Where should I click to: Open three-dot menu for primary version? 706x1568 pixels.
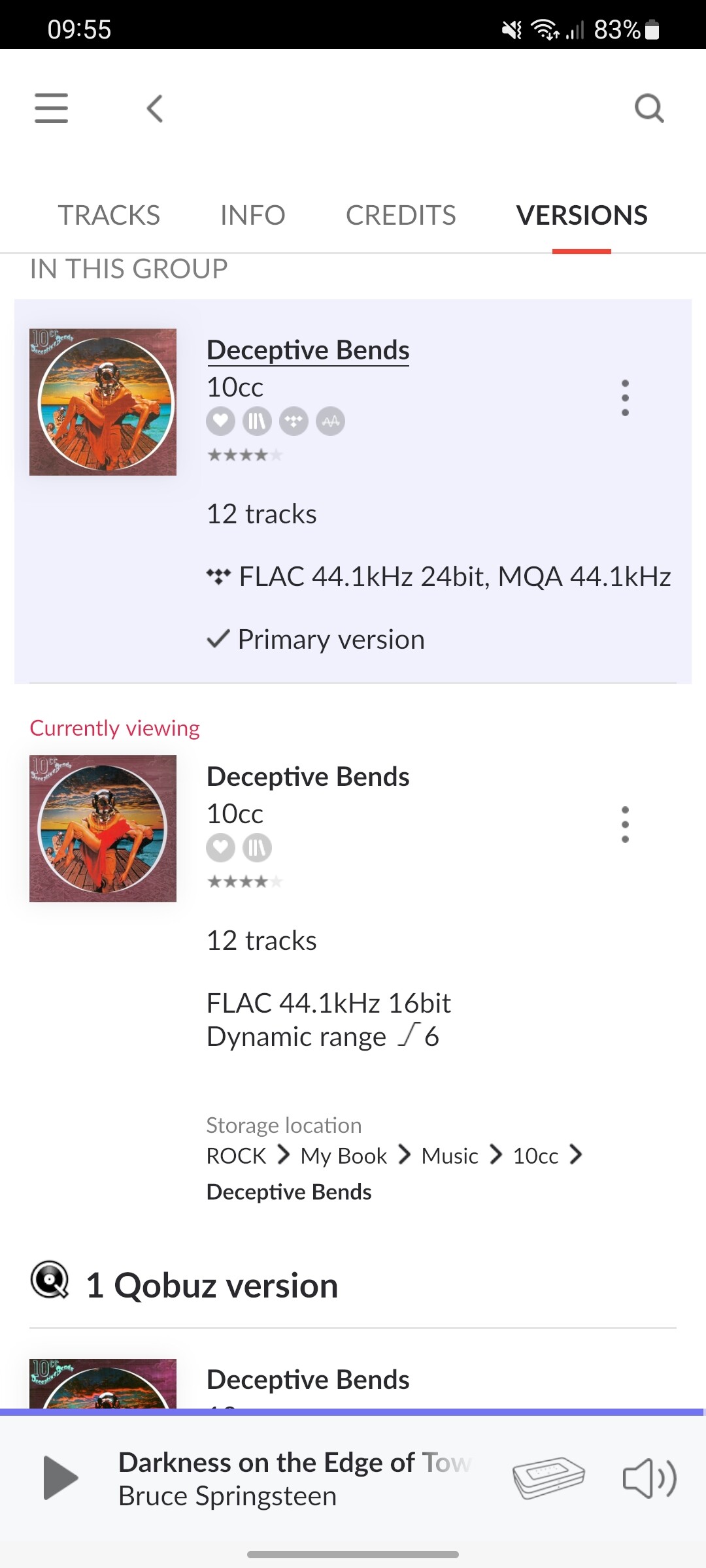click(625, 397)
